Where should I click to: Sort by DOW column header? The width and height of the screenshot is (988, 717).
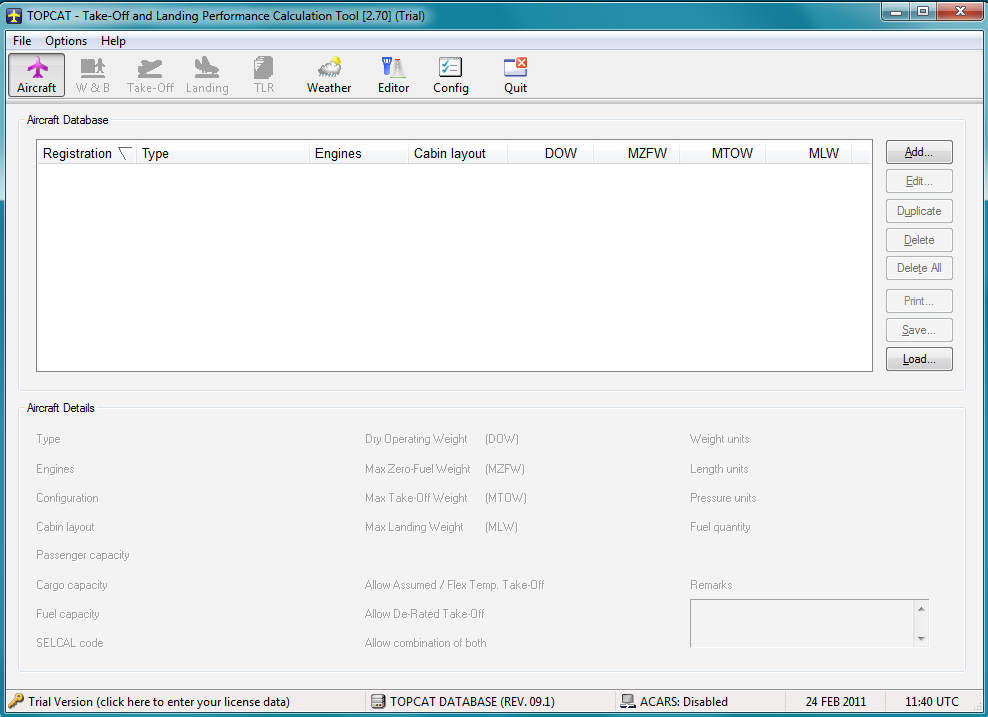550,153
